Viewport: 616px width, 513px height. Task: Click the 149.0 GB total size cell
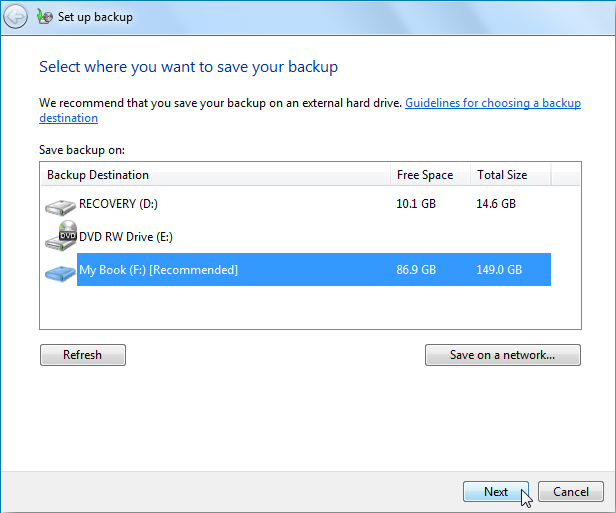499,270
